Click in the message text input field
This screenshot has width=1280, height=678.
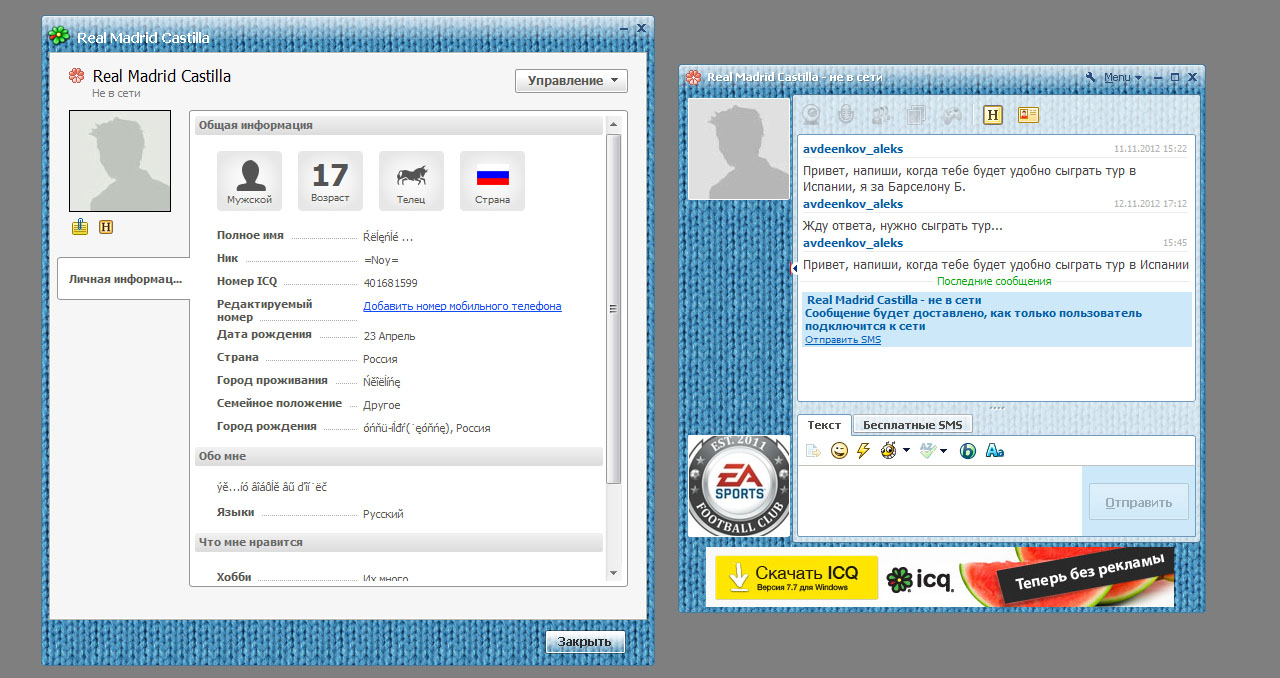[940, 500]
